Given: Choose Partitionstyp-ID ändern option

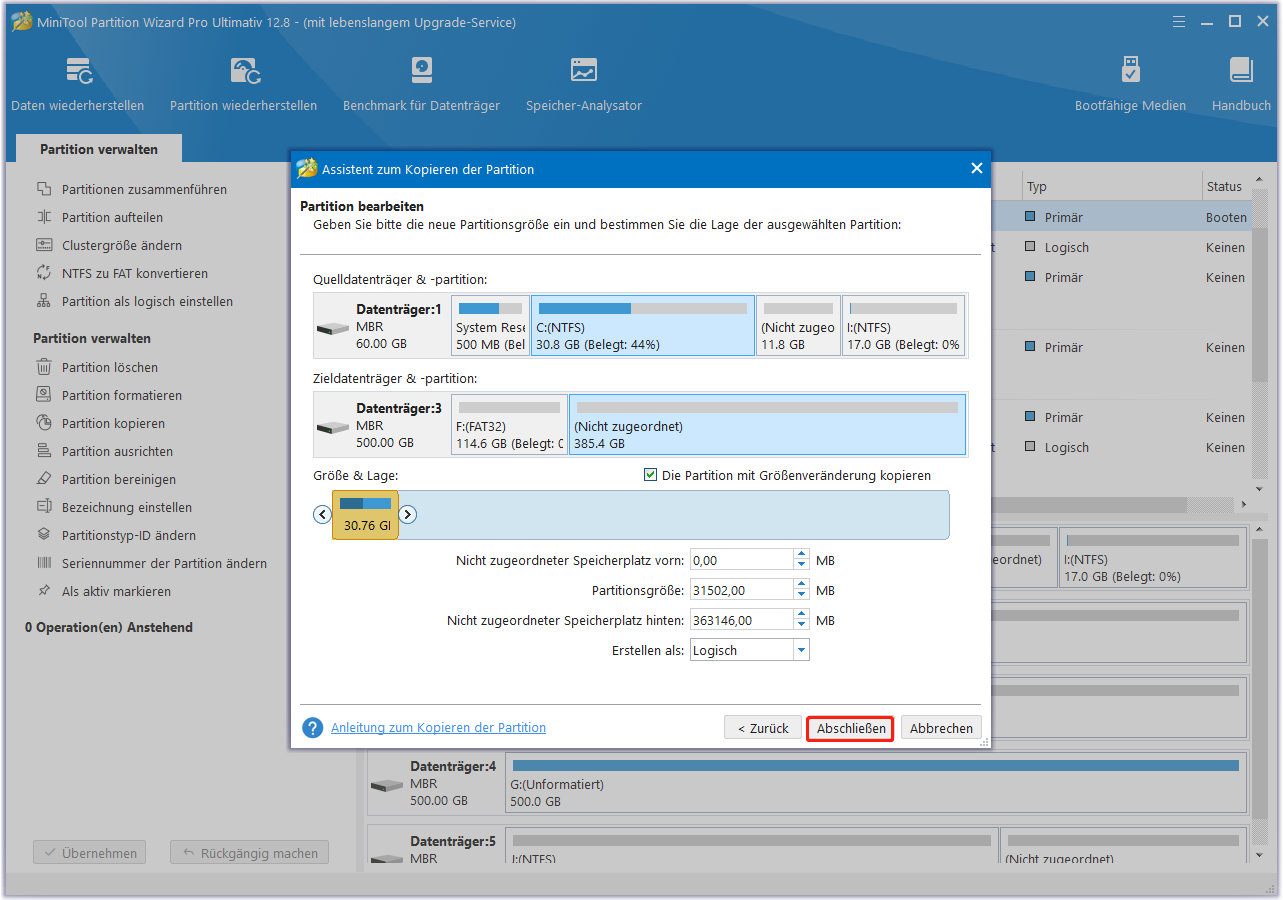Looking at the screenshot, I should point(129,535).
